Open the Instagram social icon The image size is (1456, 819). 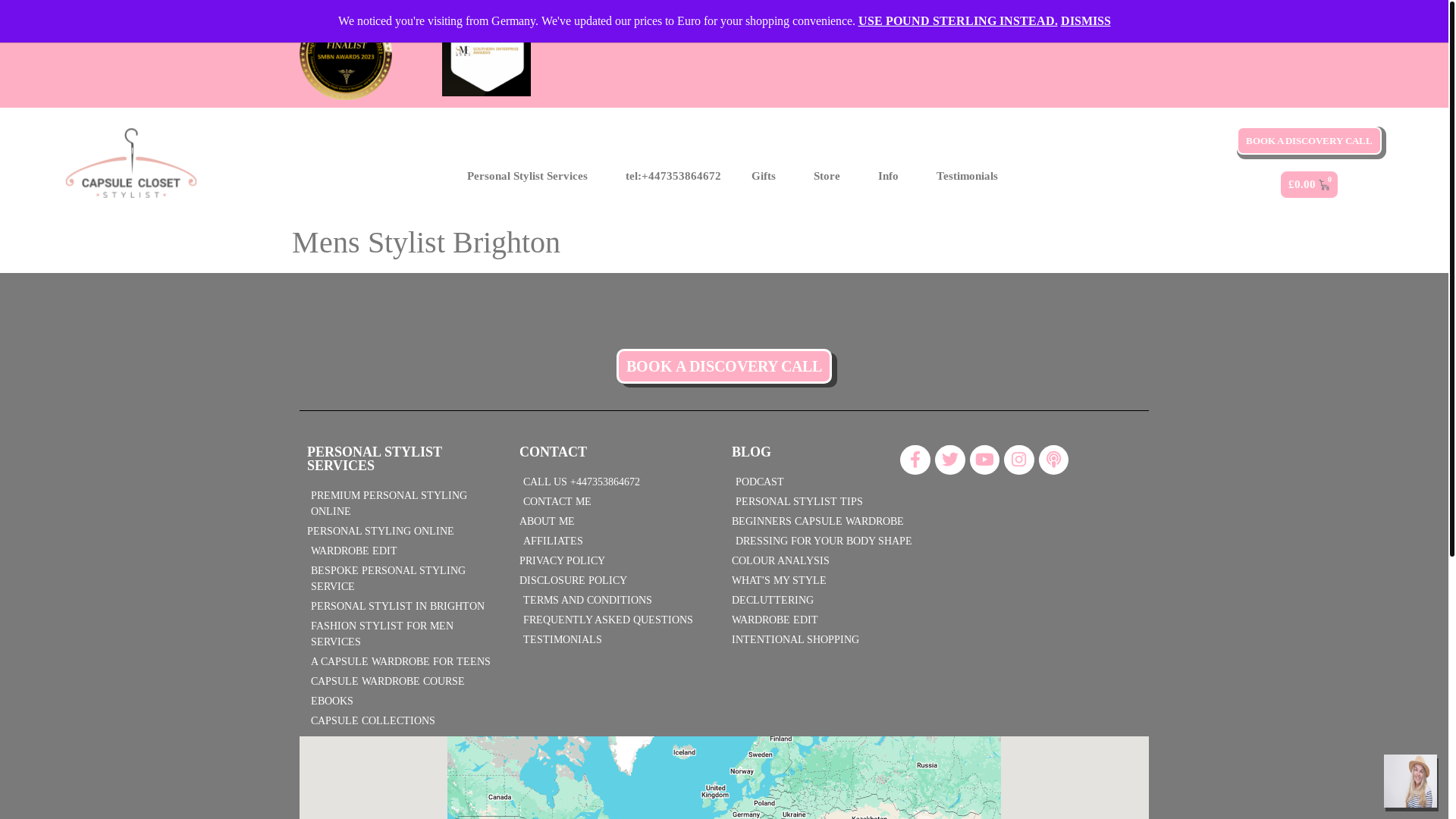[1018, 460]
